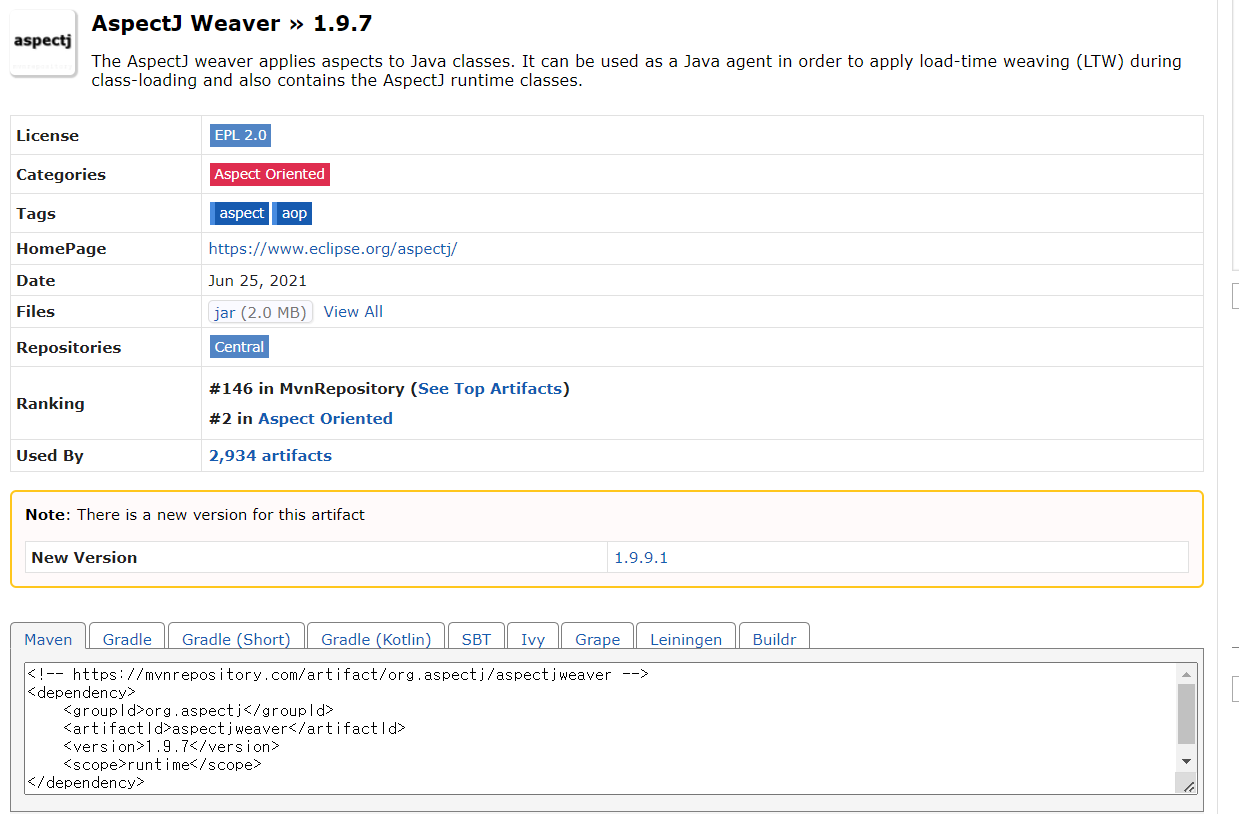This screenshot has height=814, width=1239.
Task: Open the View All files link
Action: tap(353, 312)
